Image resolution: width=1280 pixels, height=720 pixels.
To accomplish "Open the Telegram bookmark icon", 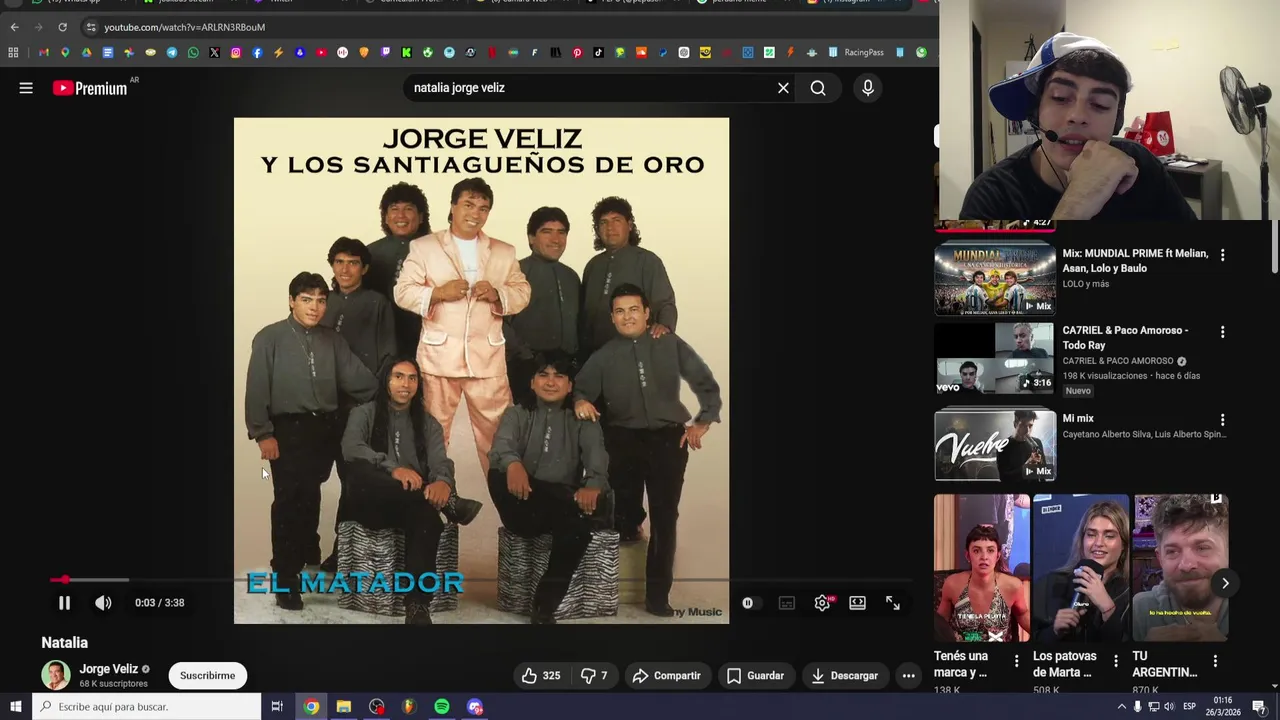I will coord(172,52).
